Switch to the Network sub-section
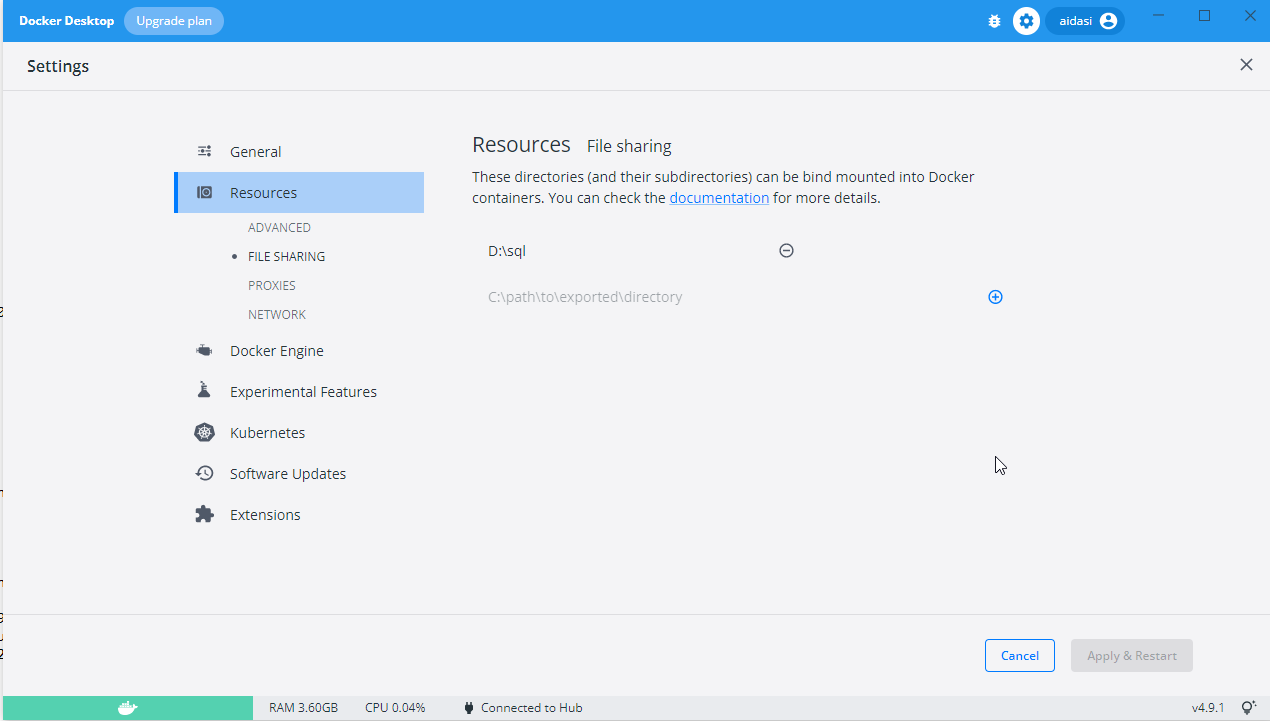The height and width of the screenshot is (721, 1270). 277,315
